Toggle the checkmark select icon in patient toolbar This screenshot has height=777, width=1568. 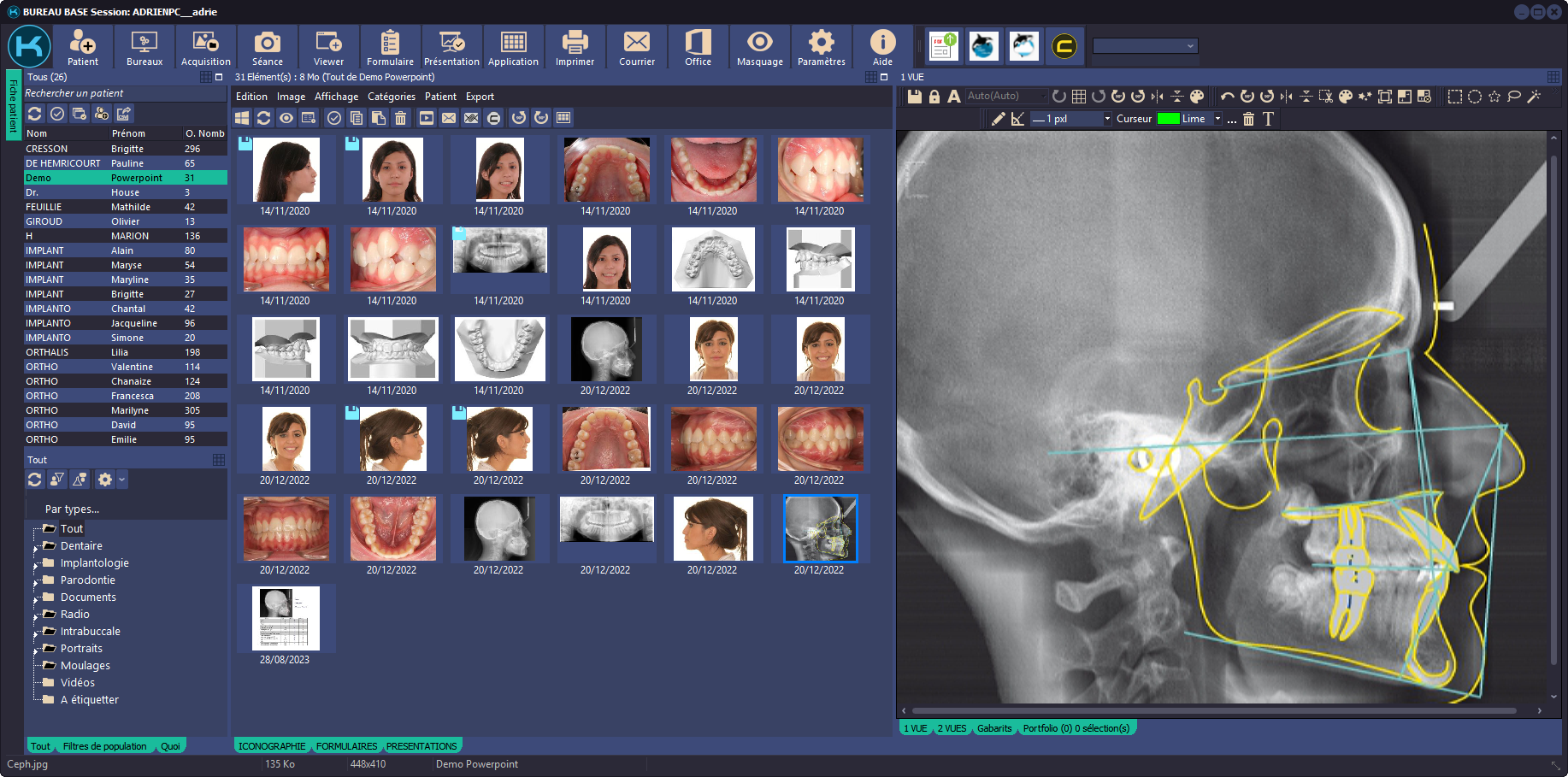pyautogui.click(x=57, y=114)
